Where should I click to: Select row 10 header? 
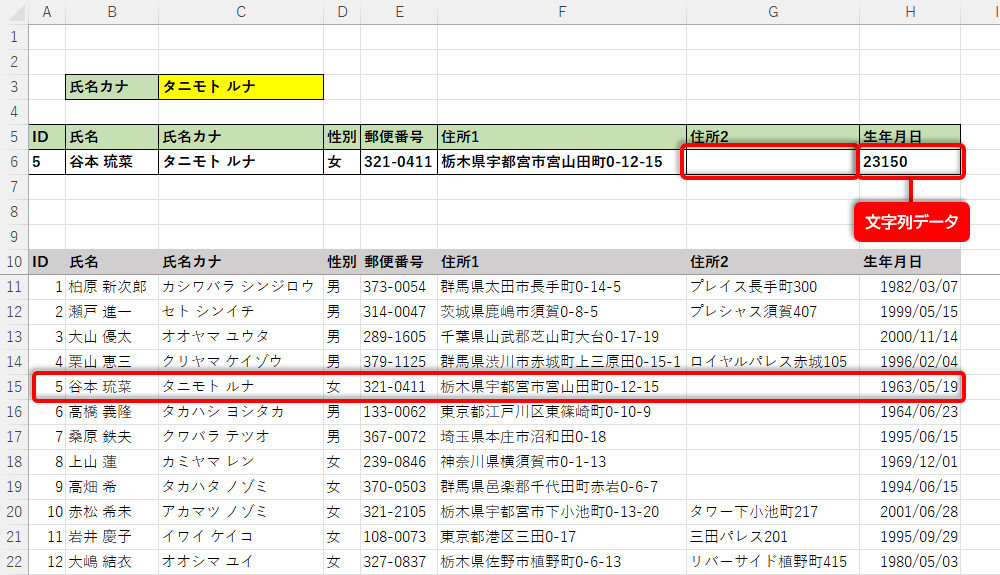tap(14, 262)
